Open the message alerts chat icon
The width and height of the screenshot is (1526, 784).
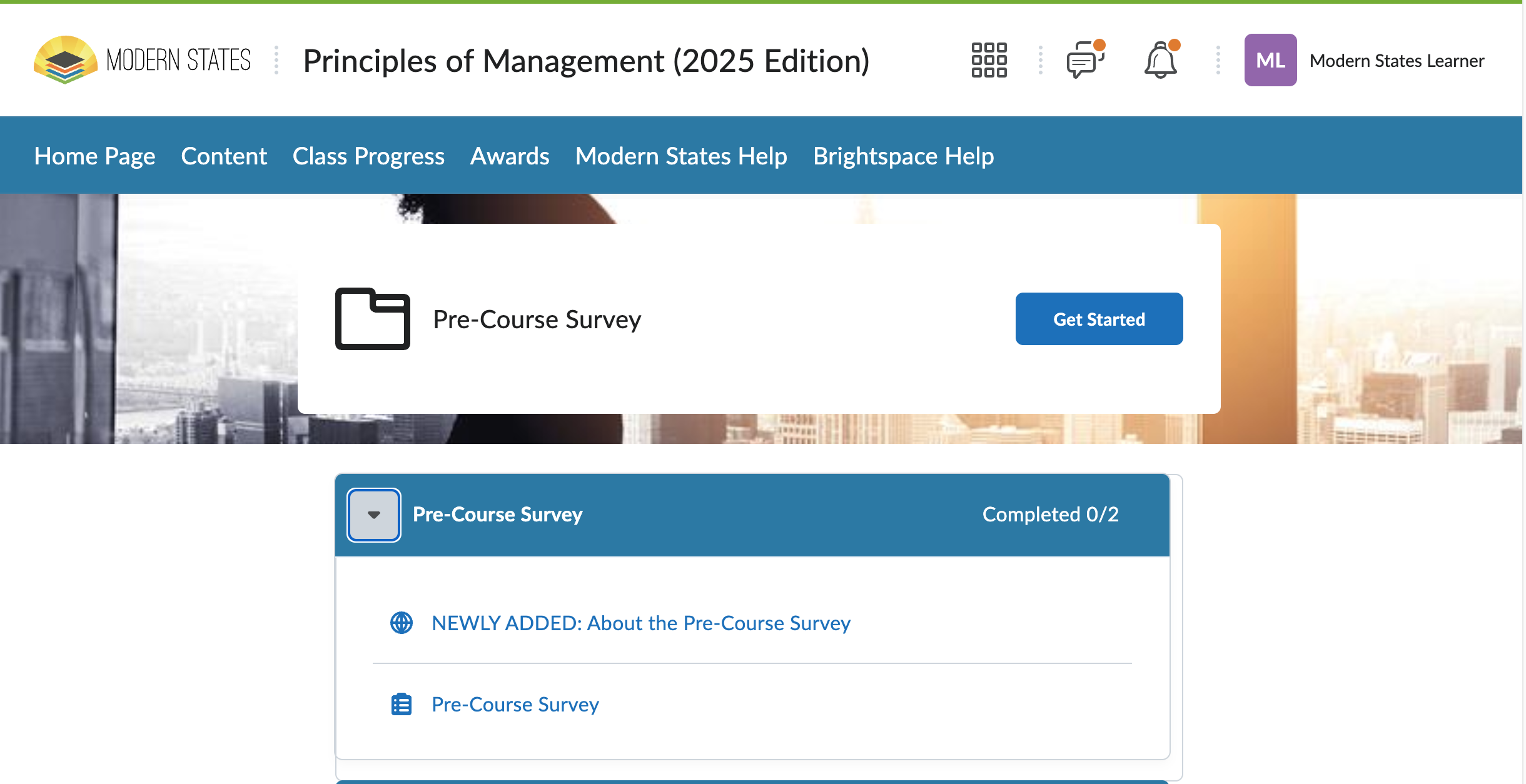1085,60
